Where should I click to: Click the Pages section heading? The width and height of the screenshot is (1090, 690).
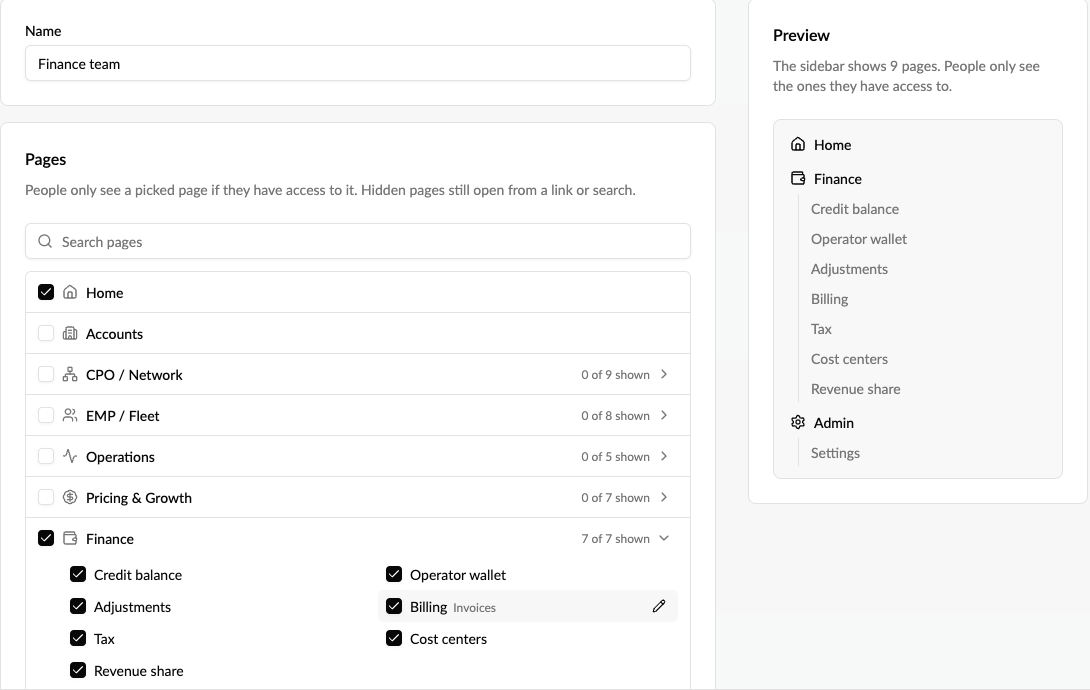point(45,159)
